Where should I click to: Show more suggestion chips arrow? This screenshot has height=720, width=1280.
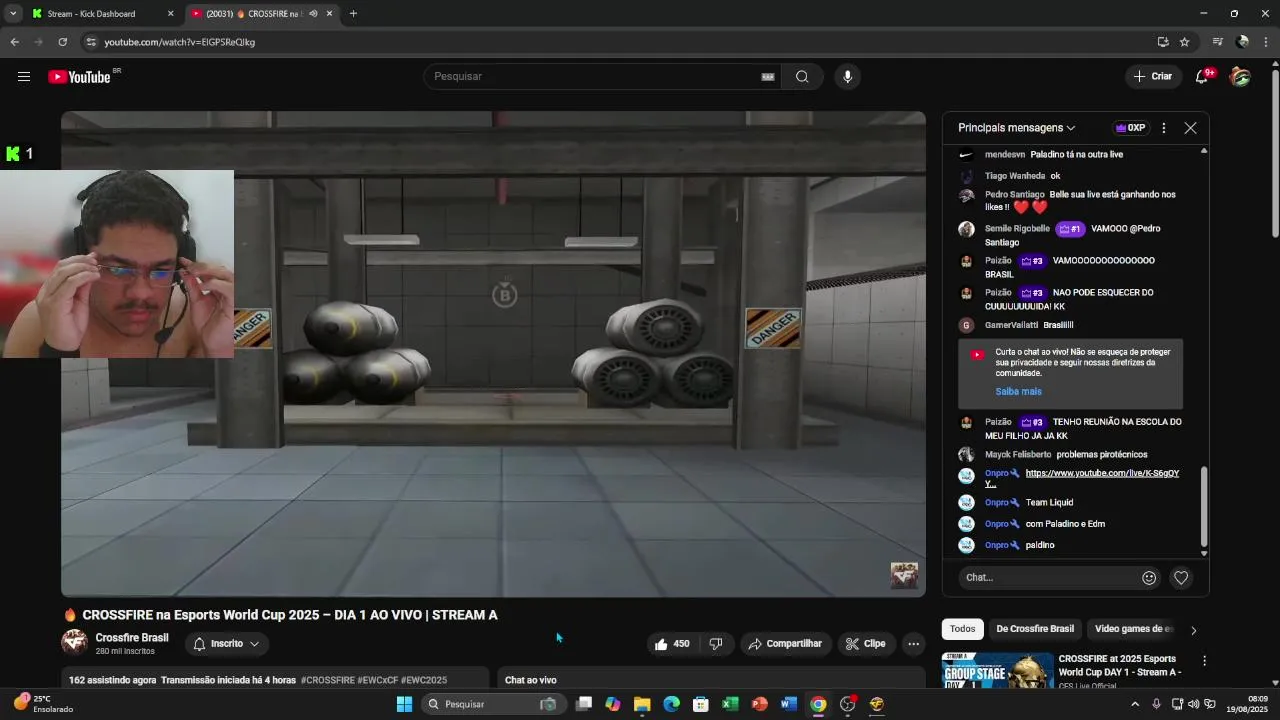[1193, 630]
